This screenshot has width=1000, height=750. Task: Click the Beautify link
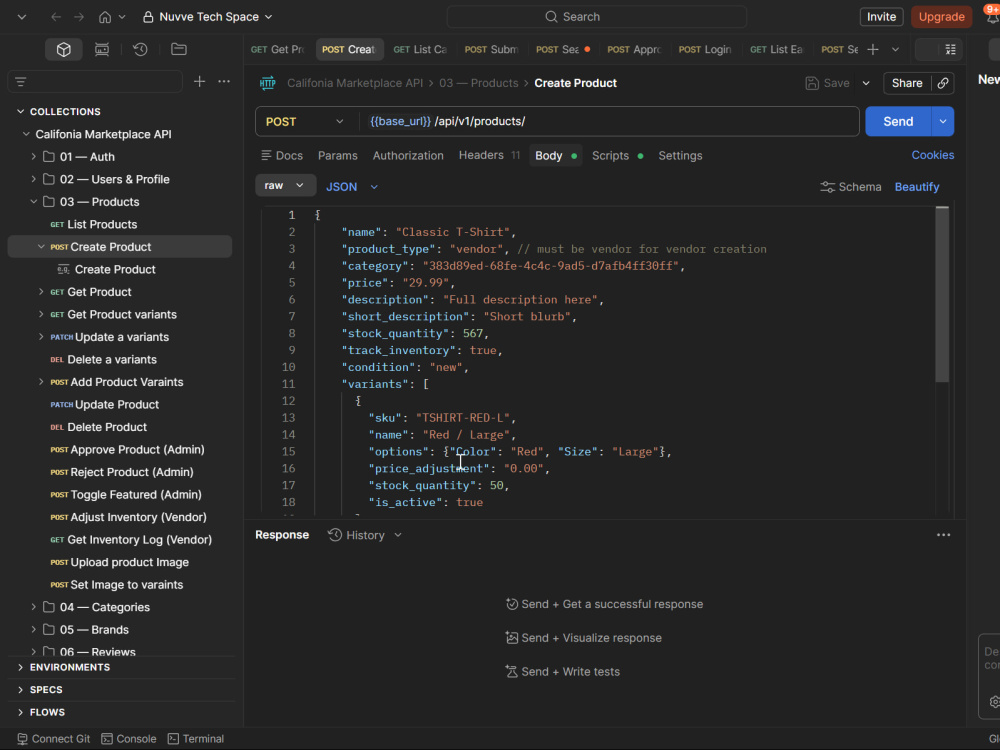916,187
